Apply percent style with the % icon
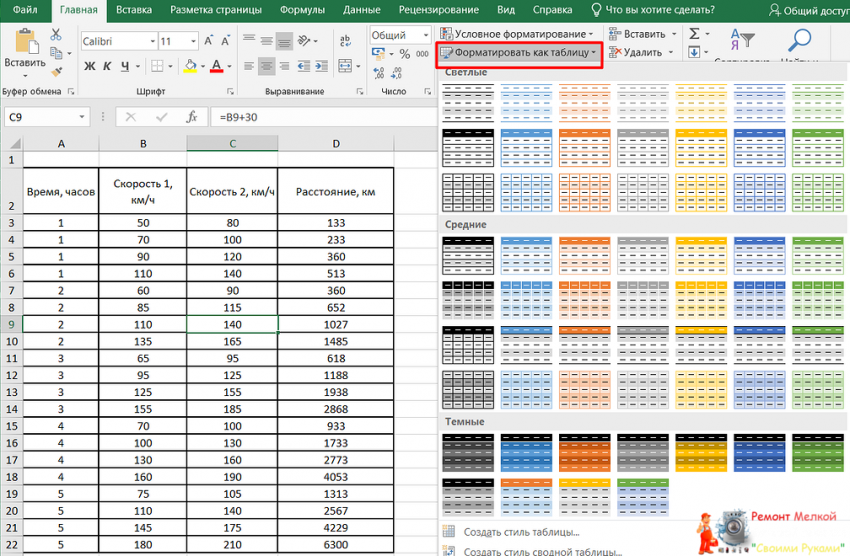850x556 pixels. pos(406,54)
